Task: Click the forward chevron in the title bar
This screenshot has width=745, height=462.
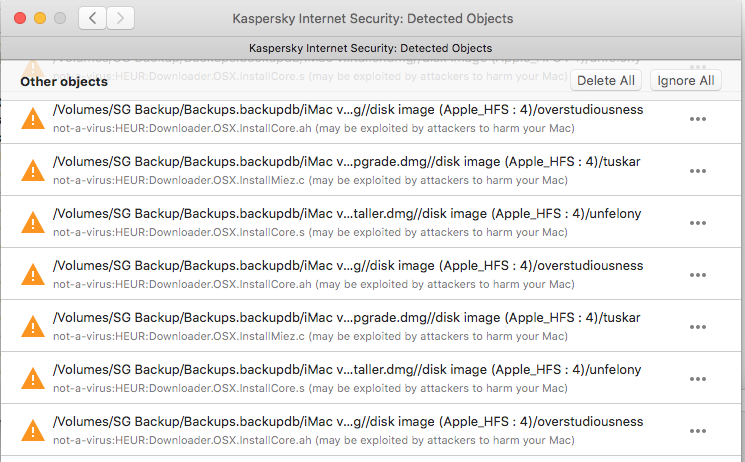Action: point(121,18)
